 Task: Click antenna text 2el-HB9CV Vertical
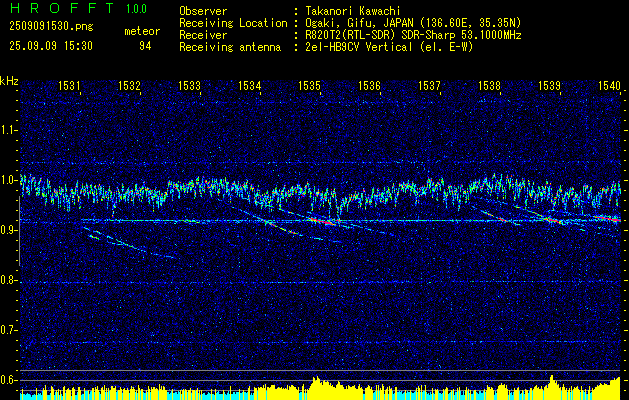359,47
